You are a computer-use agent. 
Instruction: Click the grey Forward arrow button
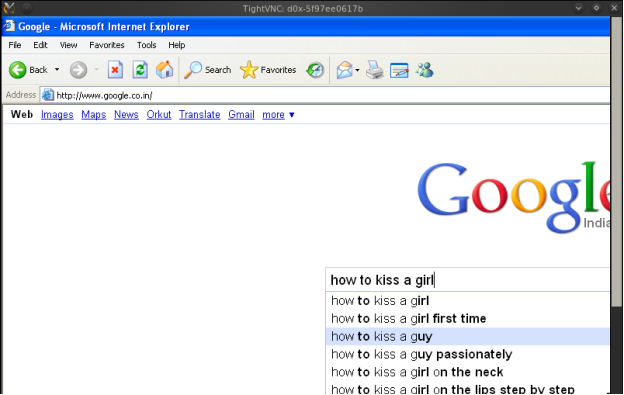(x=78, y=70)
